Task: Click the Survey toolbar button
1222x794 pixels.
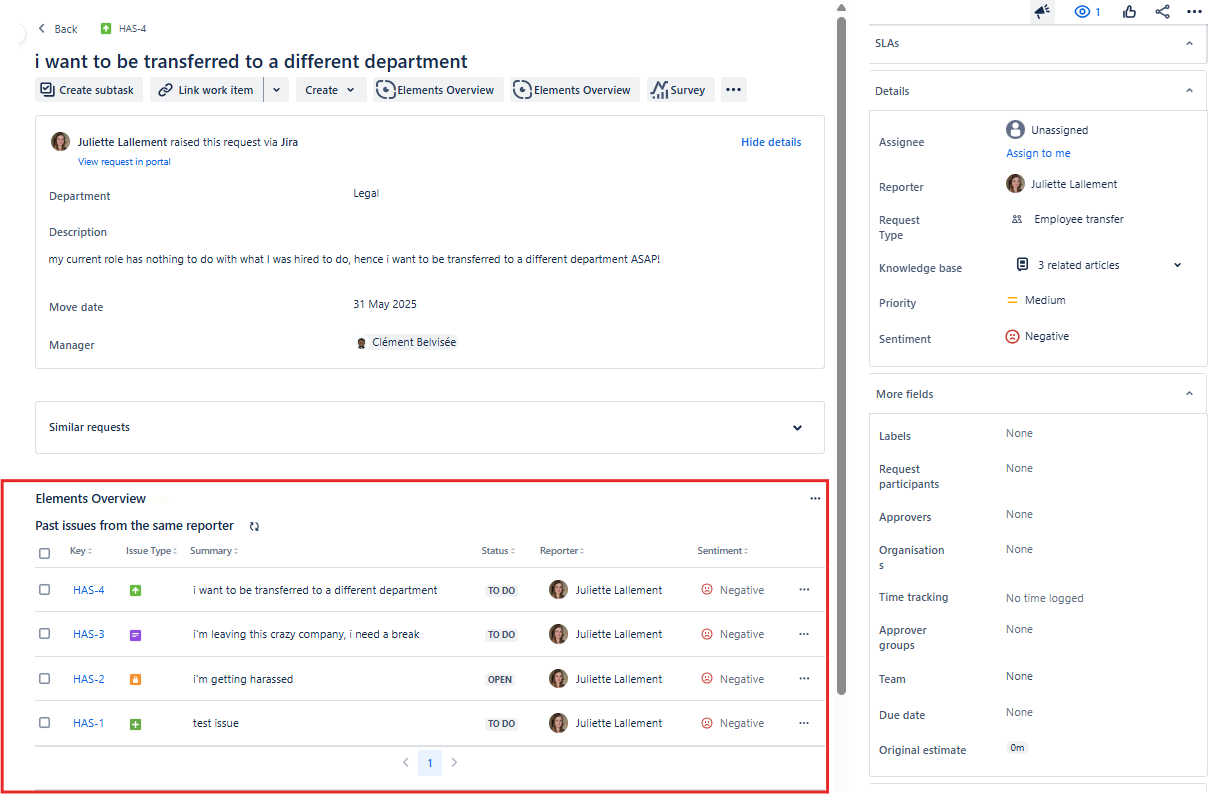Action: coord(680,90)
